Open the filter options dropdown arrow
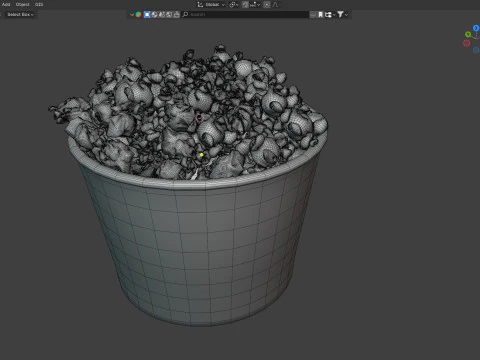 click(346, 15)
